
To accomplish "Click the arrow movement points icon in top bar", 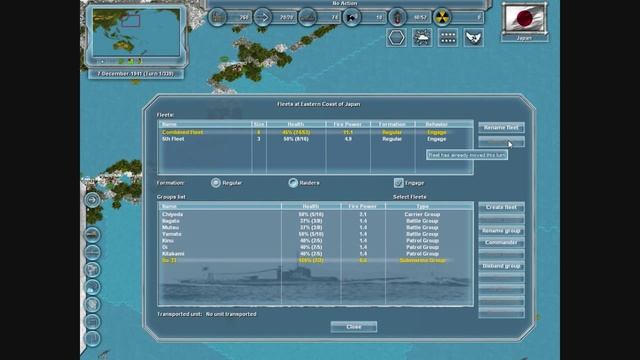I will 262,18.
